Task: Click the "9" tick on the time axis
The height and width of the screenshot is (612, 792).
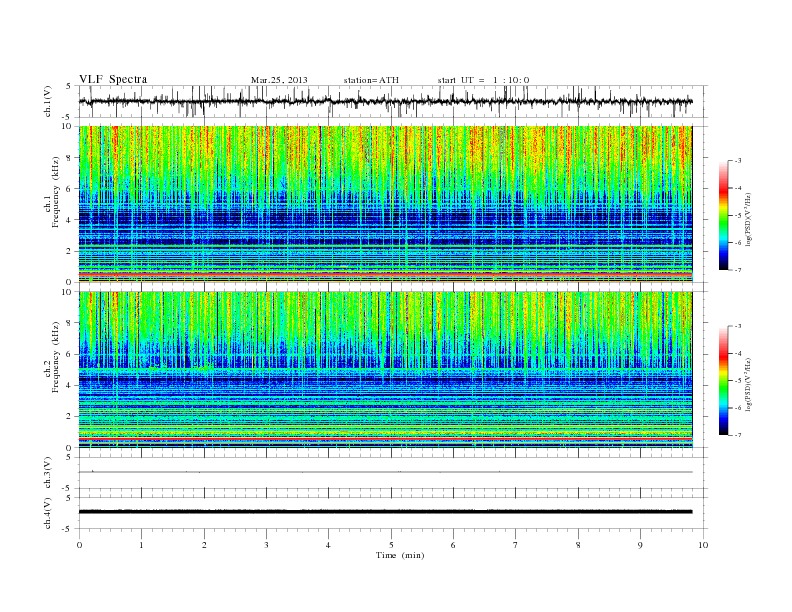Action: click(640, 545)
